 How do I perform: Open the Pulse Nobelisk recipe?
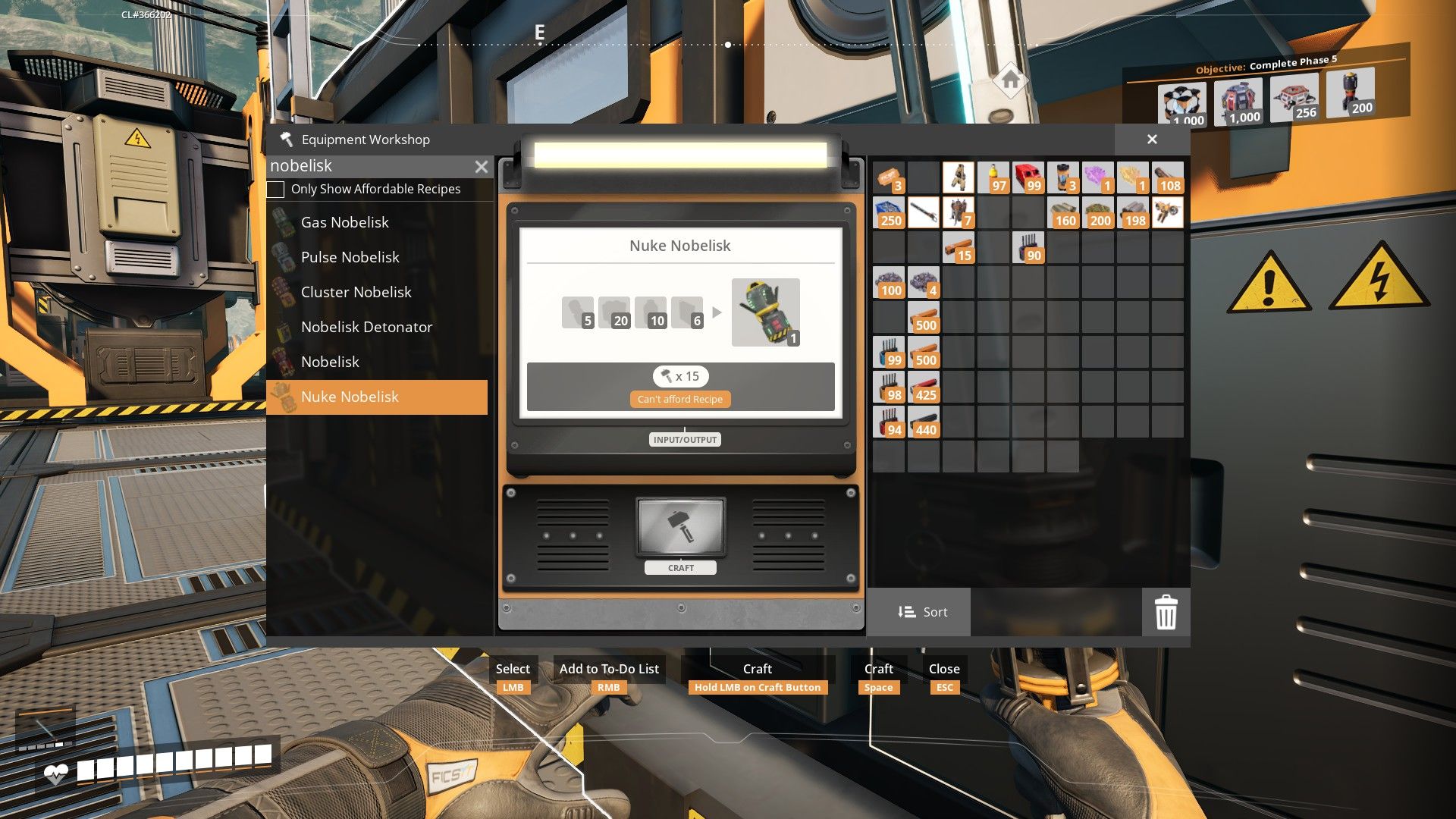350,257
